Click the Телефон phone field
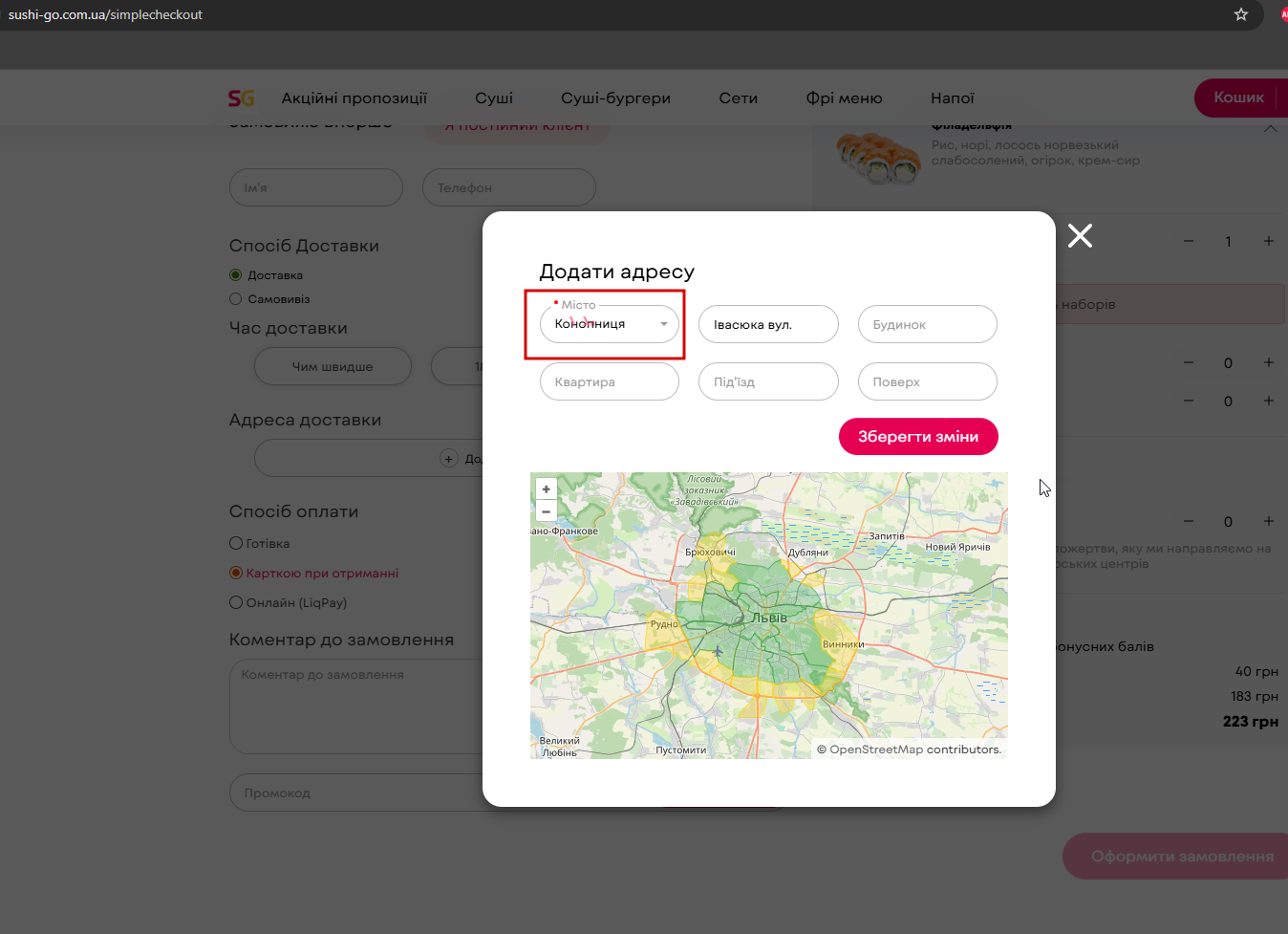1288x934 pixels. point(509,187)
